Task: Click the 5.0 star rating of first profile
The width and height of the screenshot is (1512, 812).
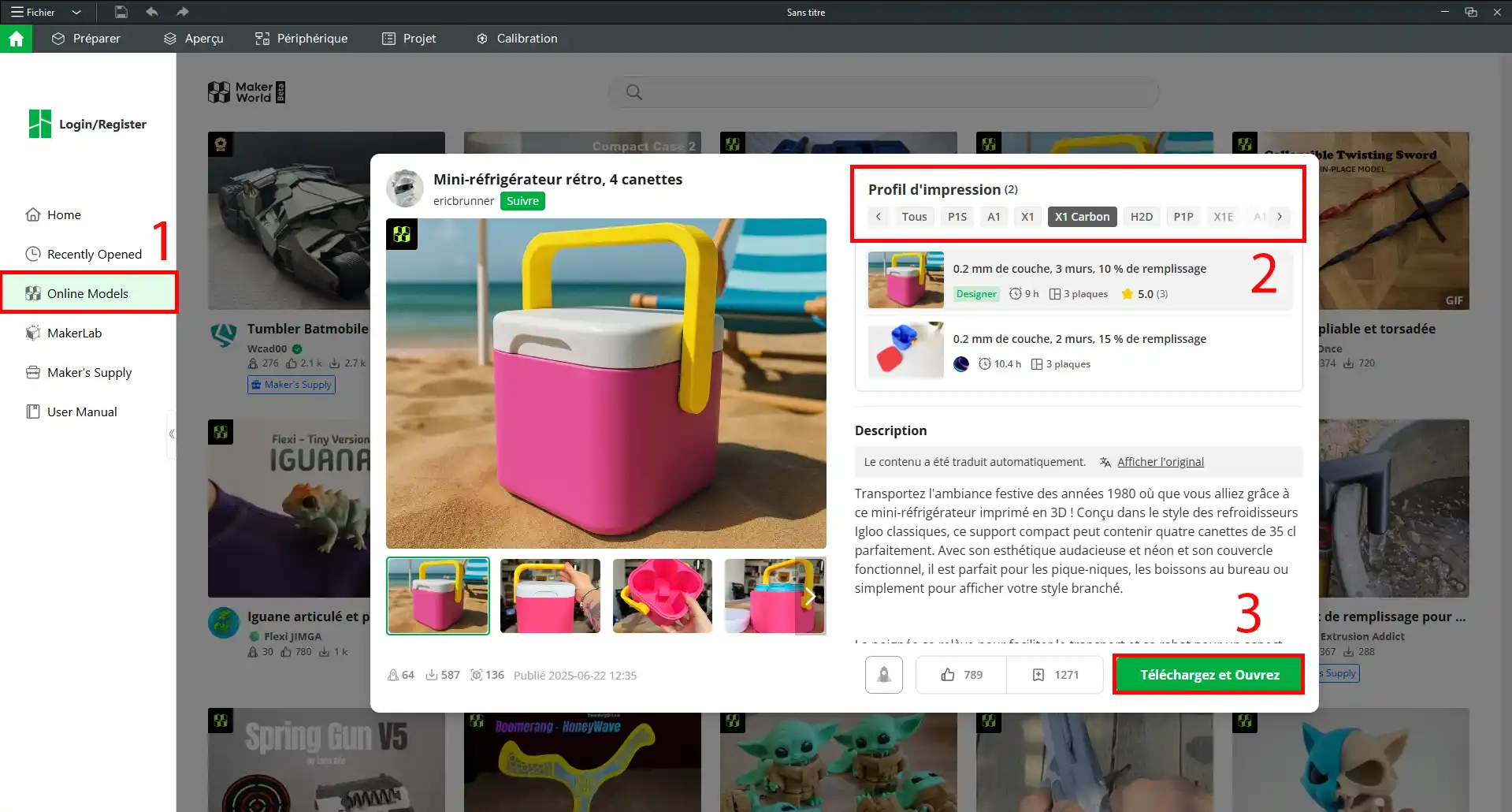Action: (x=1144, y=294)
